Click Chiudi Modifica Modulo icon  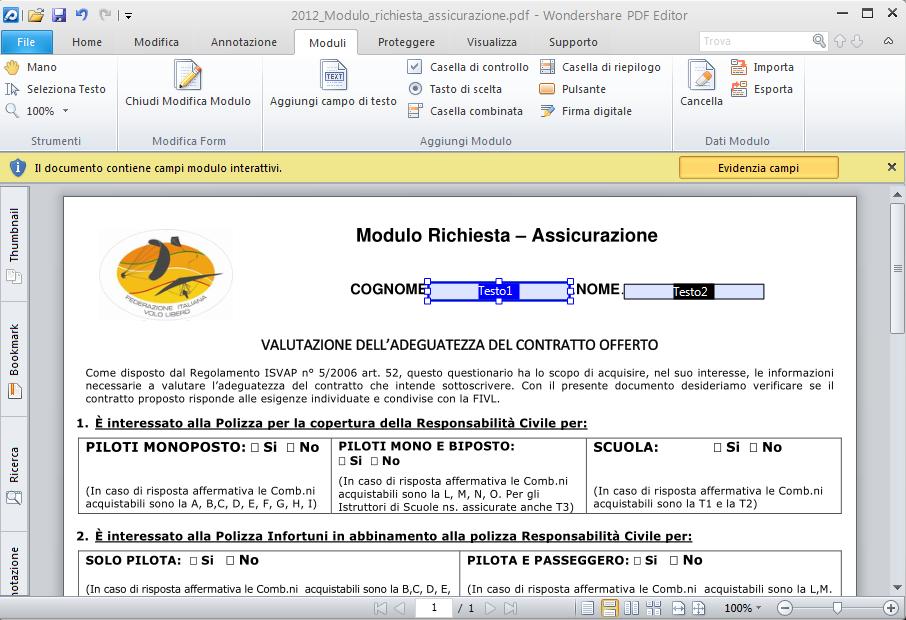[x=188, y=75]
